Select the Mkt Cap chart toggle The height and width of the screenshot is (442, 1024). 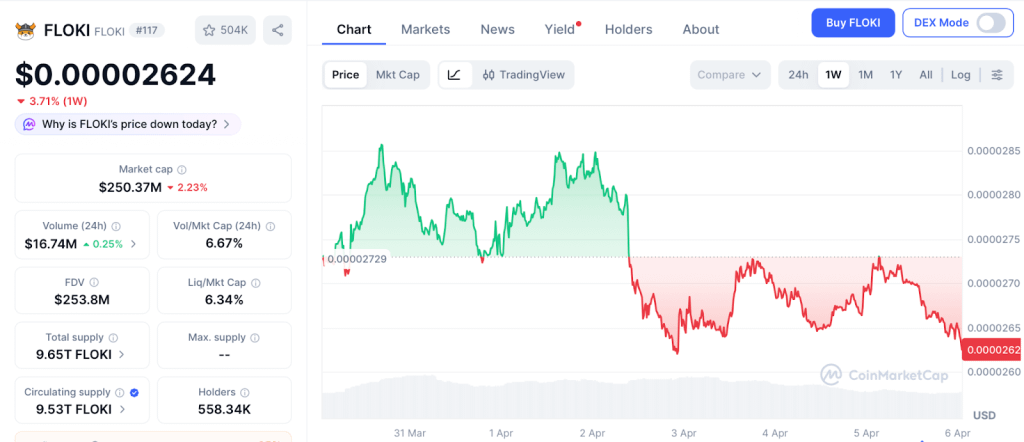point(397,75)
